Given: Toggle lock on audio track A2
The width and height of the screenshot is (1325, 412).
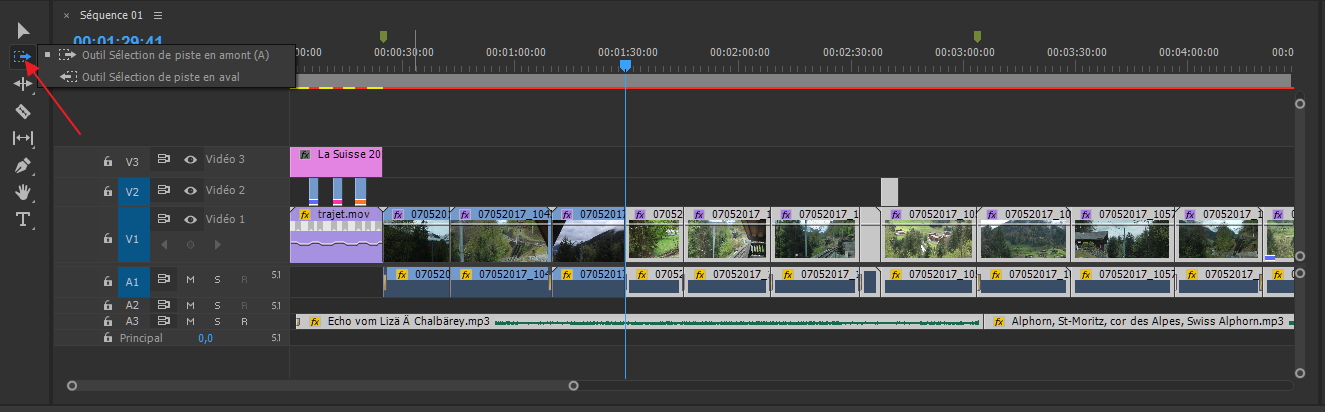Looking at the screenshot, I should click(107, 306).
